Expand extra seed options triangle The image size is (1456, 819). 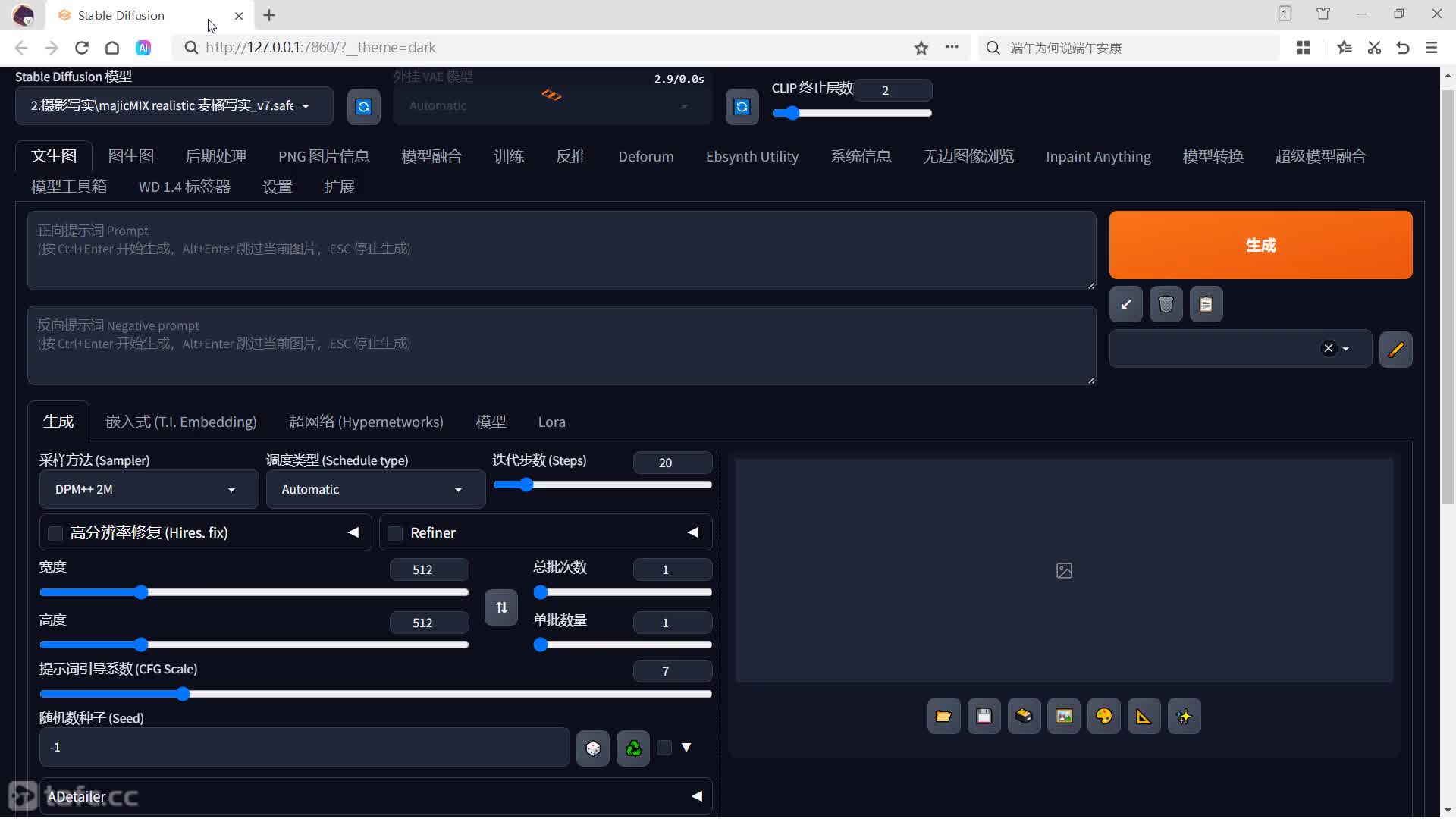tap(686, 748)
